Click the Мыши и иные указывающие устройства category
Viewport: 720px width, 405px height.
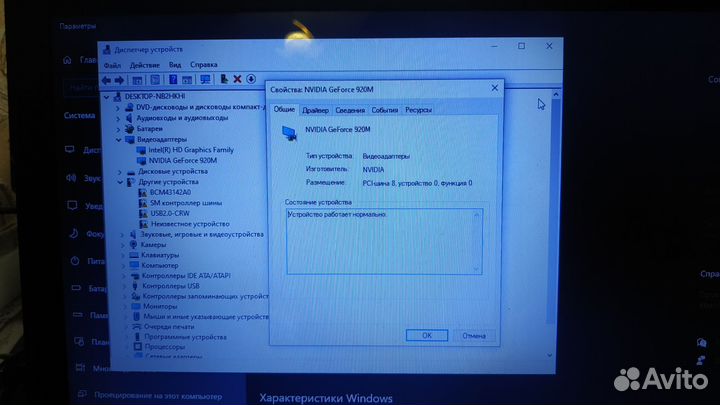(205, 316)
